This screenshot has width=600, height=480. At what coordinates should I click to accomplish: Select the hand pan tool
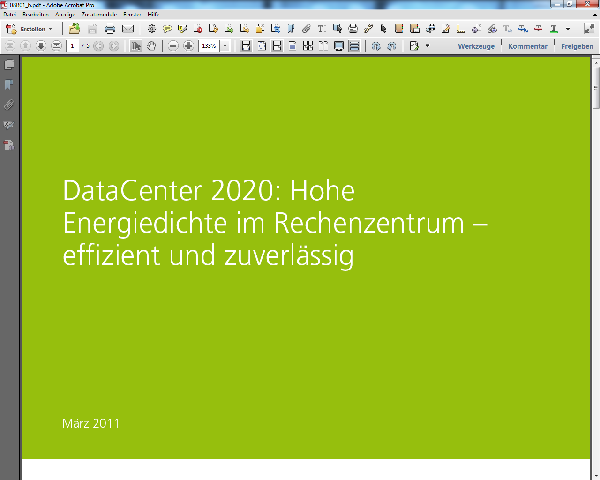pos(152,46)
